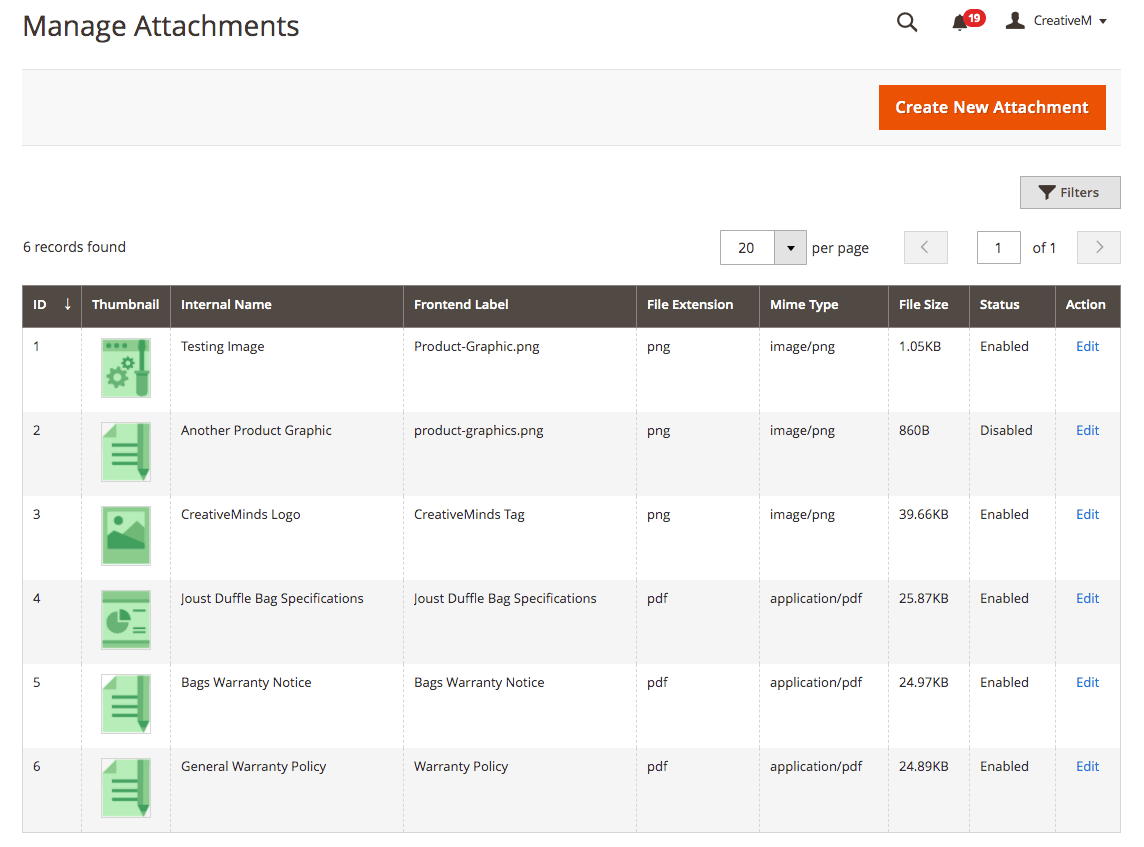Expand the per page count dropdown
Screen dimensions: 1144x847
[790, 248]
